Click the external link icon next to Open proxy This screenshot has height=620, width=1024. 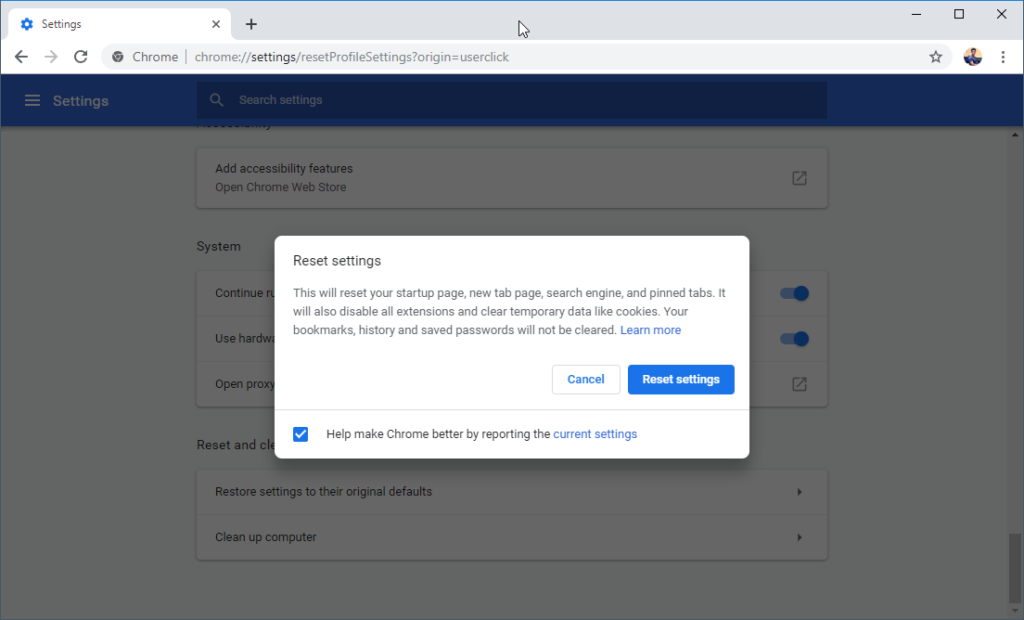coord(799,383)
